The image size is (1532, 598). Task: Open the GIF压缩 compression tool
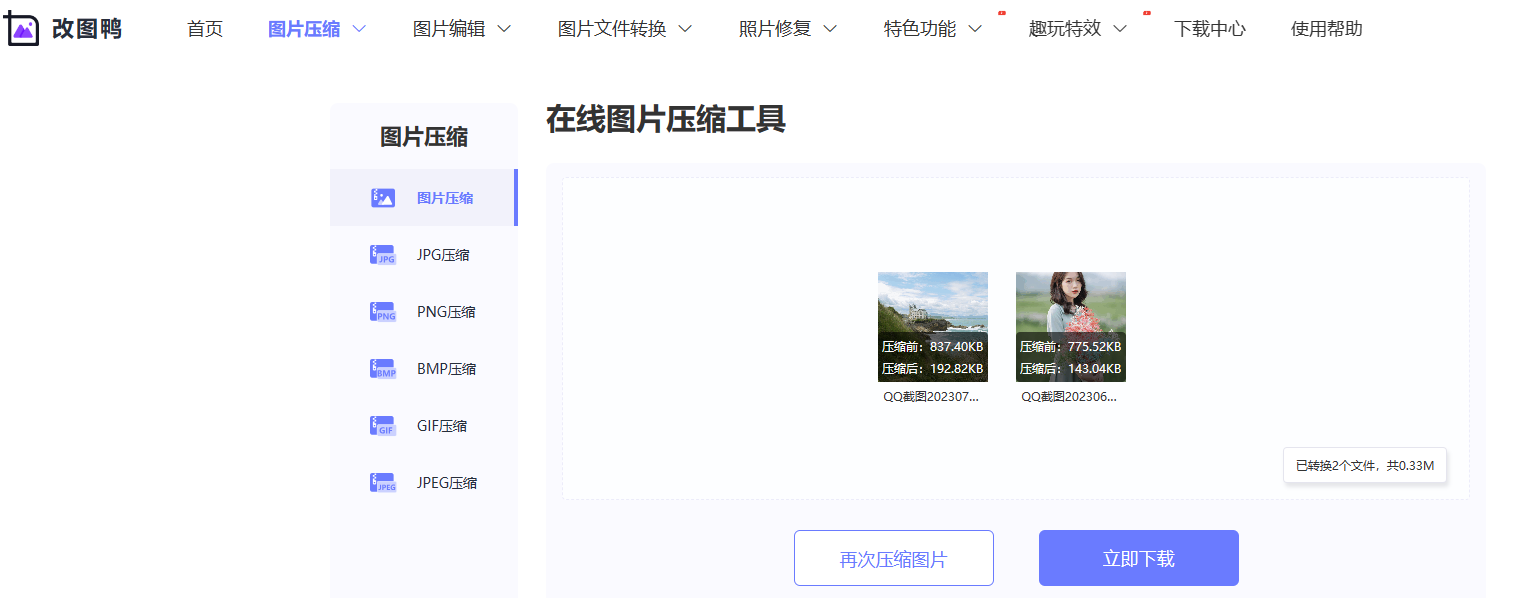[x=443, y=425]
